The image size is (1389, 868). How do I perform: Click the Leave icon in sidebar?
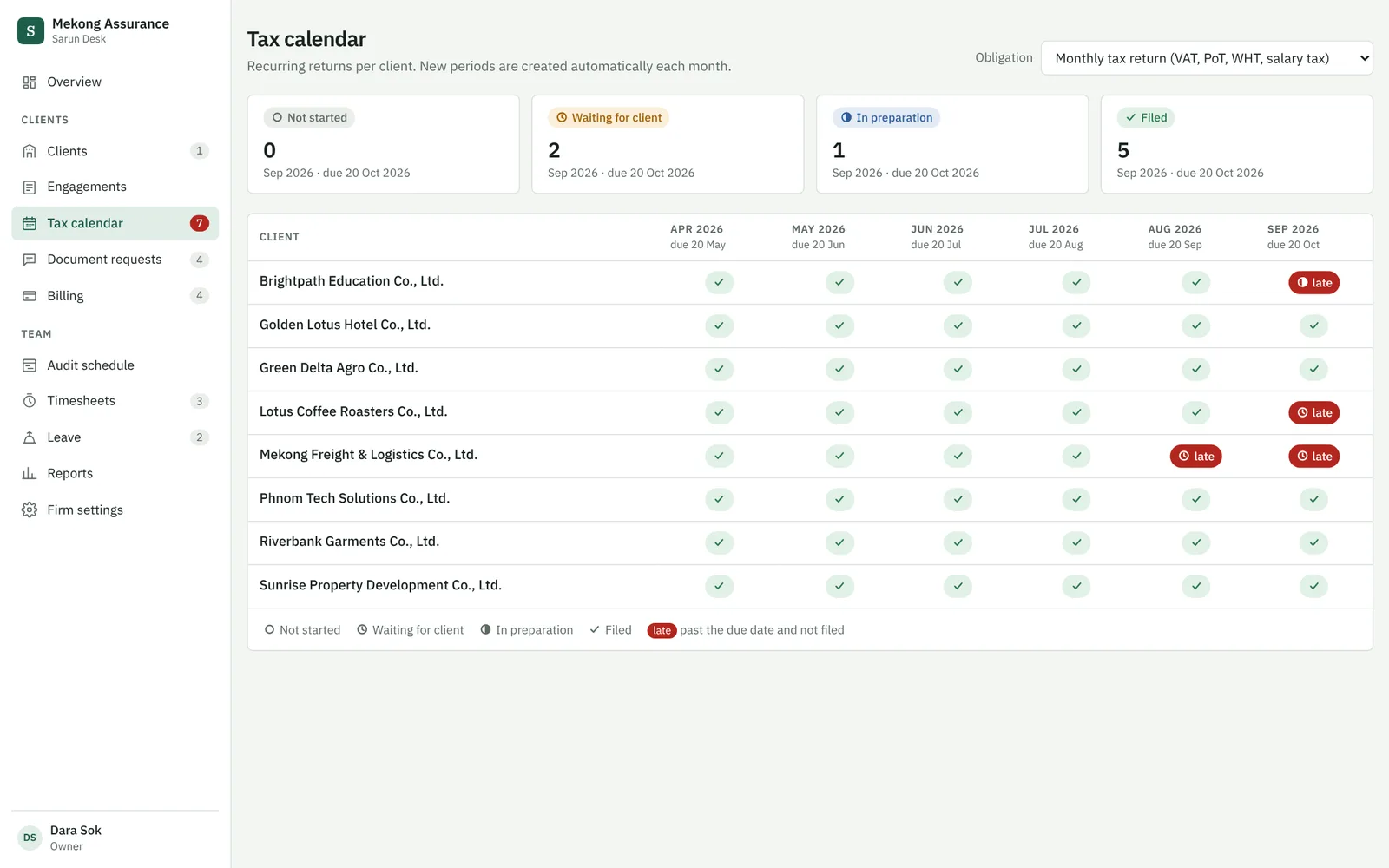30,437
